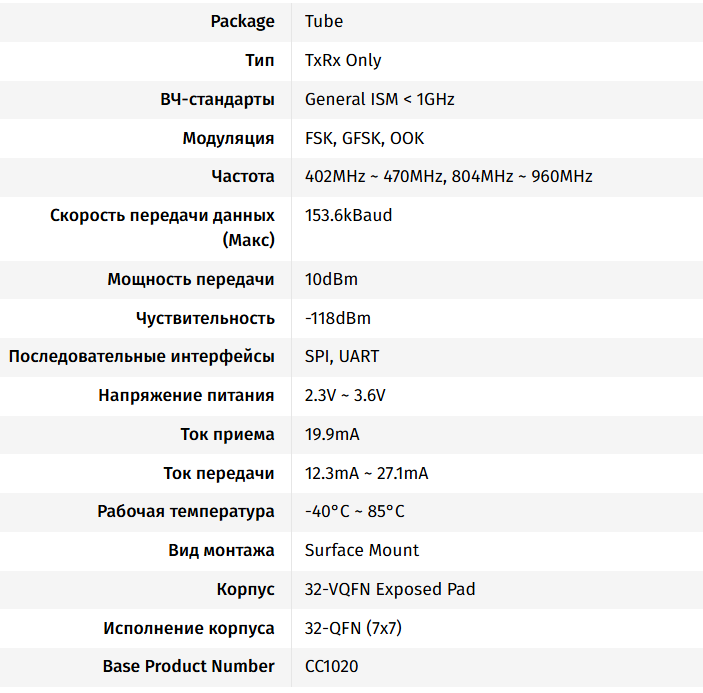703x693 pixels.
Task: Click the '-40°C ~ 85°C' temperature value
Action: click(355, 512)
